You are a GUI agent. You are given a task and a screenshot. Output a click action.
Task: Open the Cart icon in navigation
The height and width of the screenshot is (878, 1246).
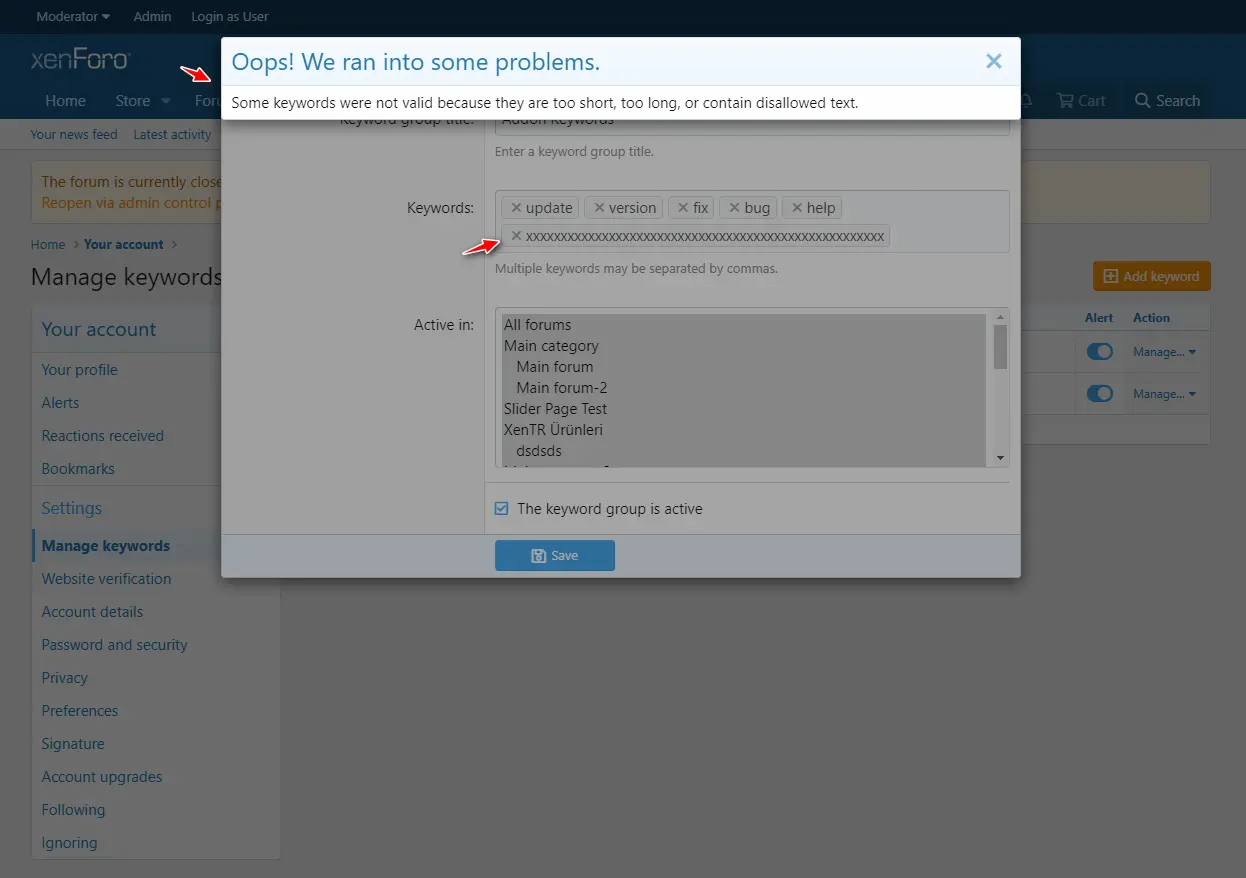[x=1081, y=101]
